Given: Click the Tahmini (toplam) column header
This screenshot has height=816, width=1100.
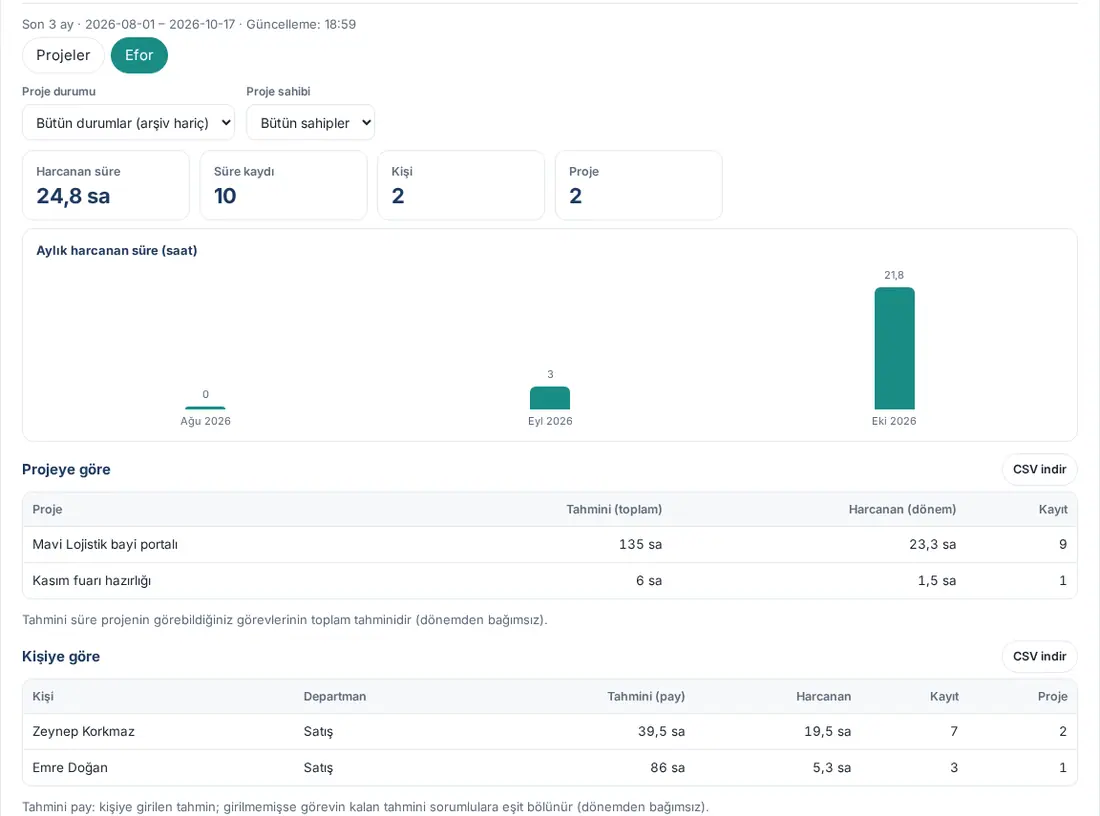Looking at the screenshot, I should [x=614, y=509].
